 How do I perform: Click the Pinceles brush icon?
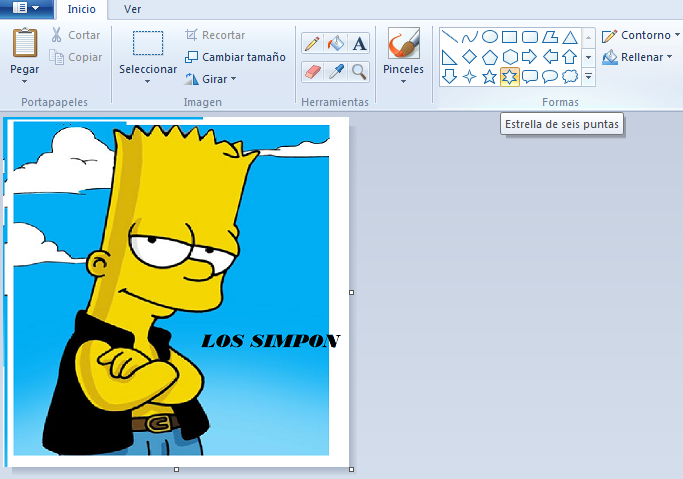403,45
